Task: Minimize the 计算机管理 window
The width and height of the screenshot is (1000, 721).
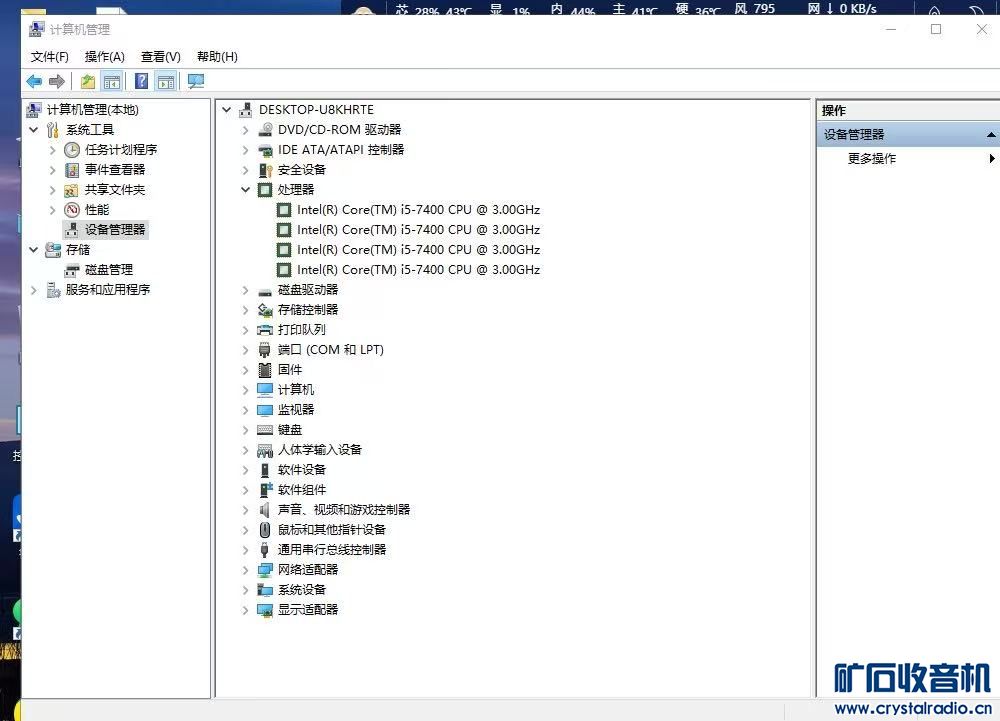Action: 891,29
